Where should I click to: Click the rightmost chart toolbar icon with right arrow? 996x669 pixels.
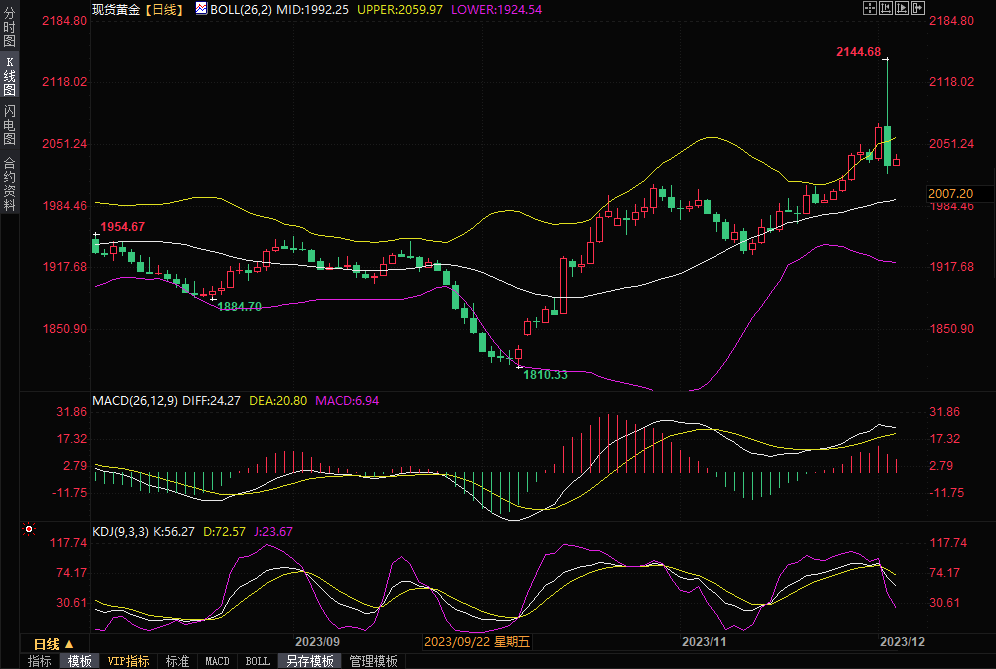(x=917, y=8)
